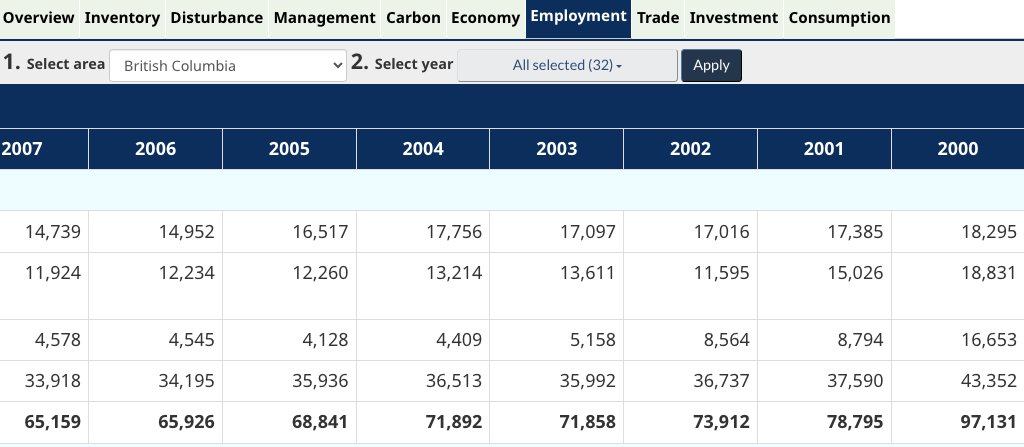
Task: Click the 37,590 table cell
Action: click(x=824, y=381)
